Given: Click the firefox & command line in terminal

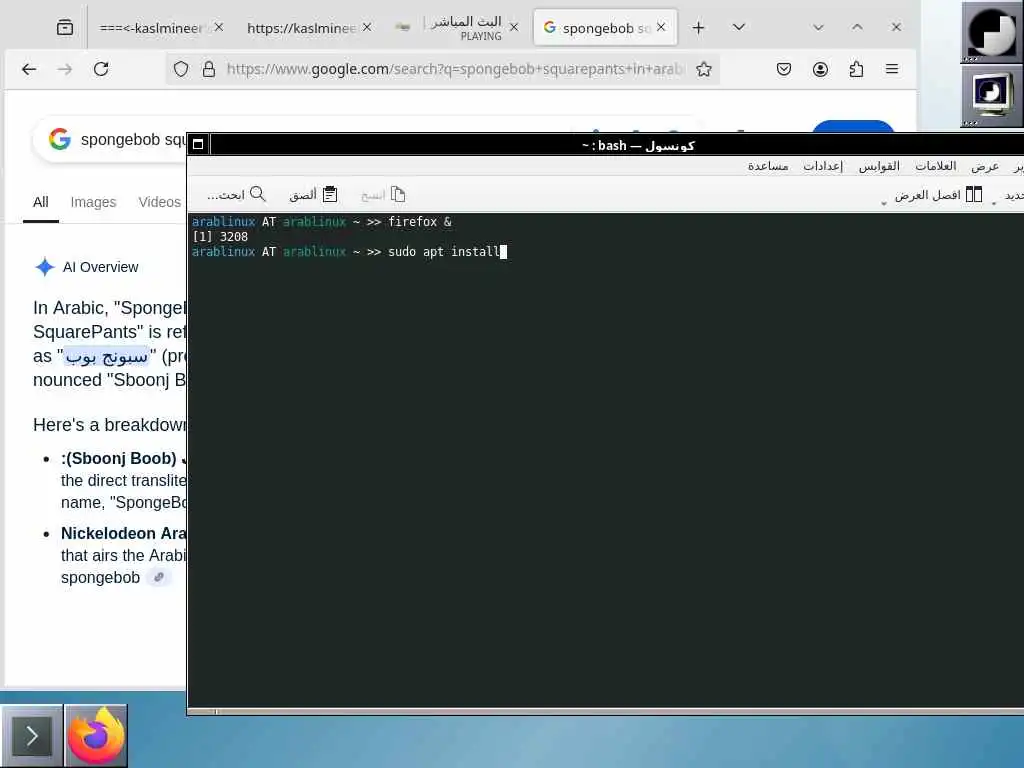Looking at the screenshot, I should point(419,222).
